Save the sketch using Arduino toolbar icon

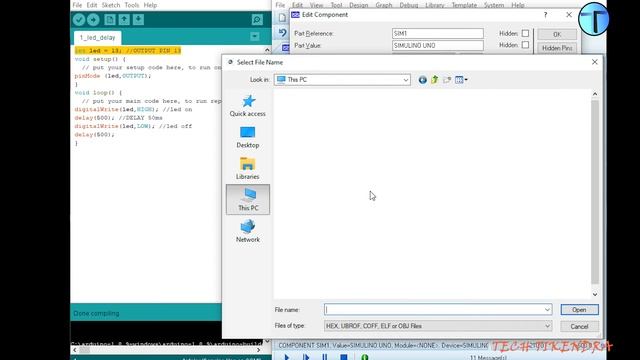tap(138, 20)
